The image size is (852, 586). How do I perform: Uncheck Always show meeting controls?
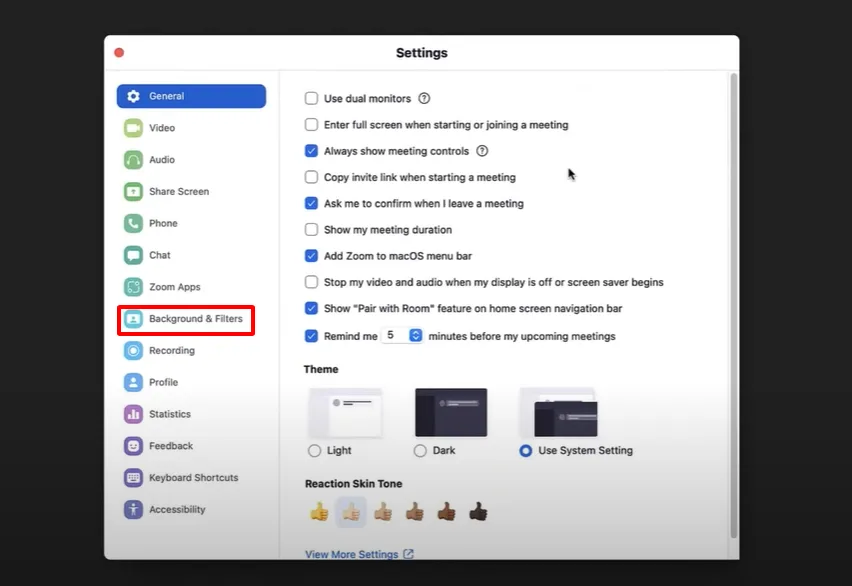click(x=312, y=151)
